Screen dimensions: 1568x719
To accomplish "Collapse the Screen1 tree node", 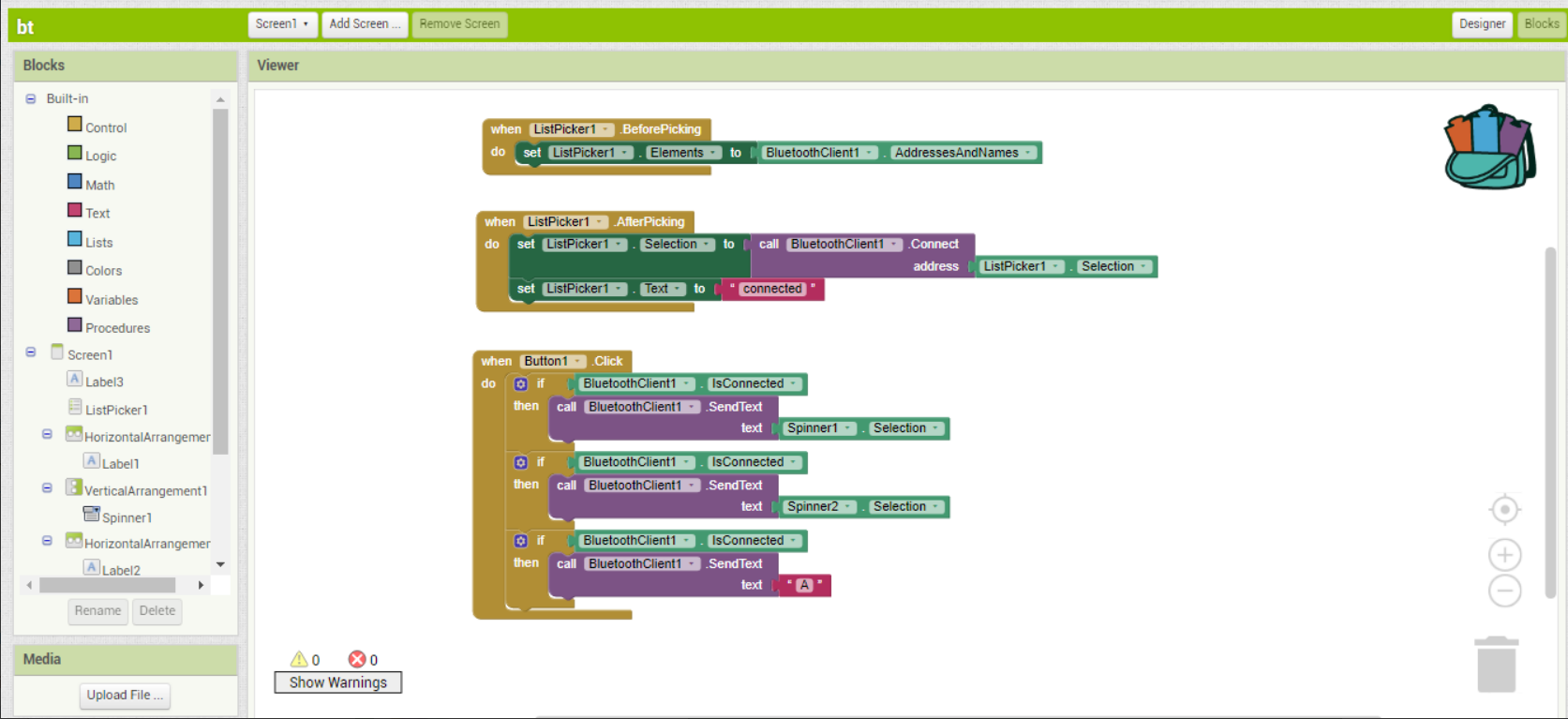I will pyautogui.click(x=31, y=352).
